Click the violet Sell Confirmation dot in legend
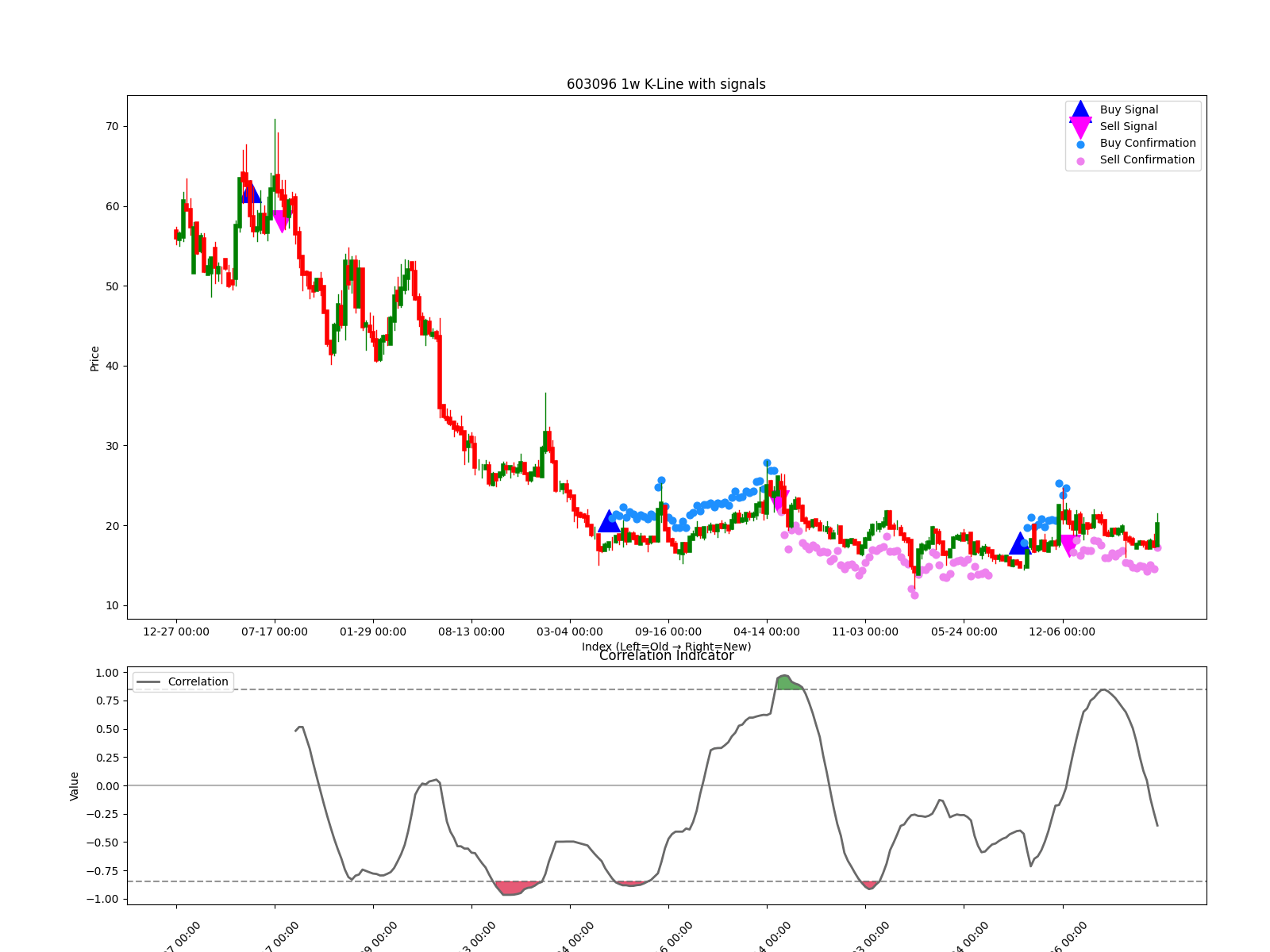 pyautogui.click(x=1080, y=161)
